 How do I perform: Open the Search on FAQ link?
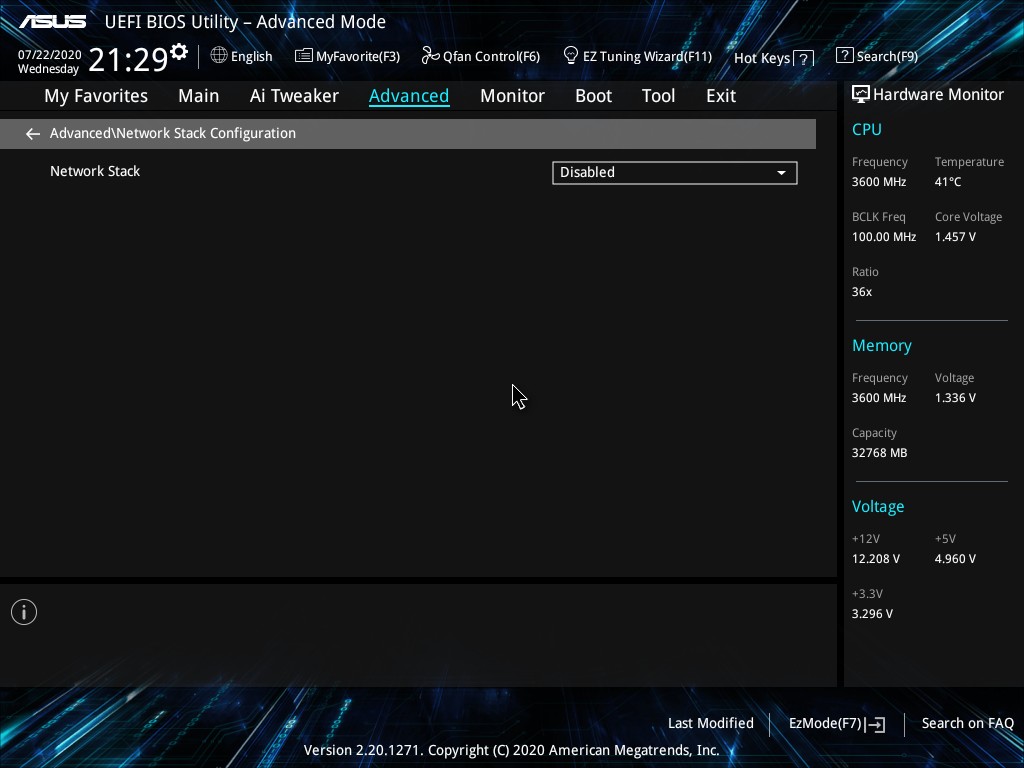click(967, 724)
